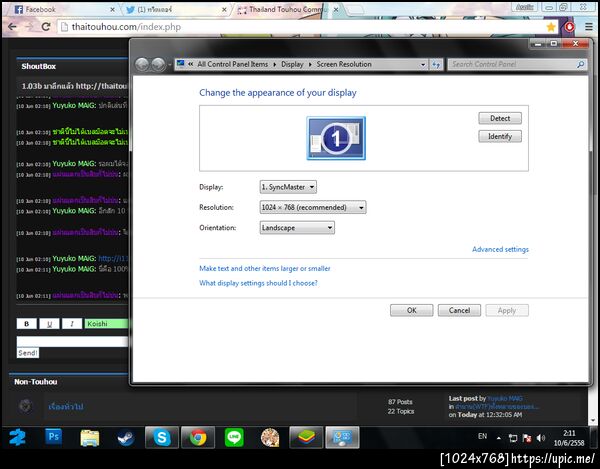Image resolution: width=600 pixels, height=469 pixels.
Task: Close the Facebook tab
Action: pos(112,10)
